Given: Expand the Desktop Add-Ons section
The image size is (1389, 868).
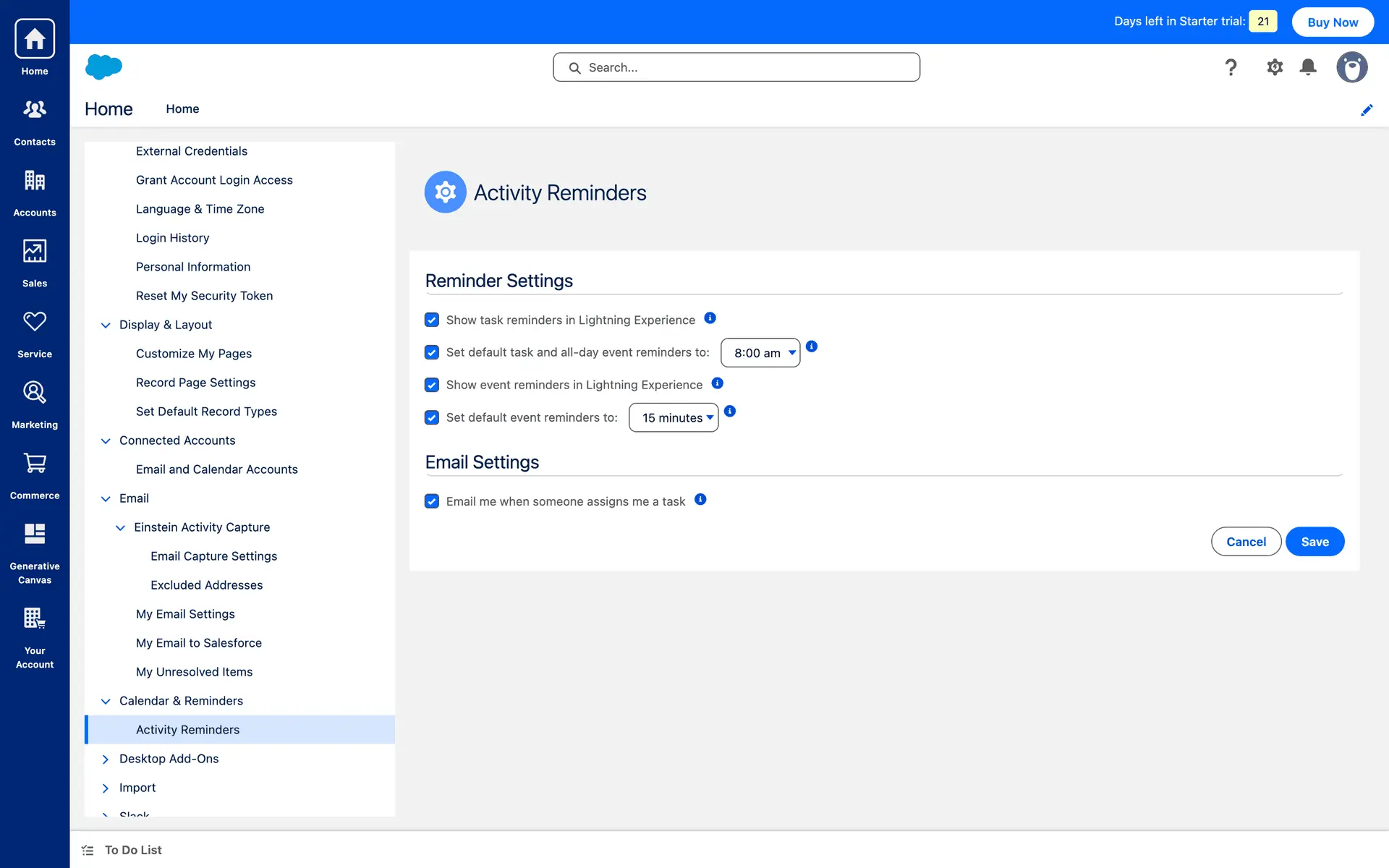Looking at the screenshot, I should click(x=106, y=759).
